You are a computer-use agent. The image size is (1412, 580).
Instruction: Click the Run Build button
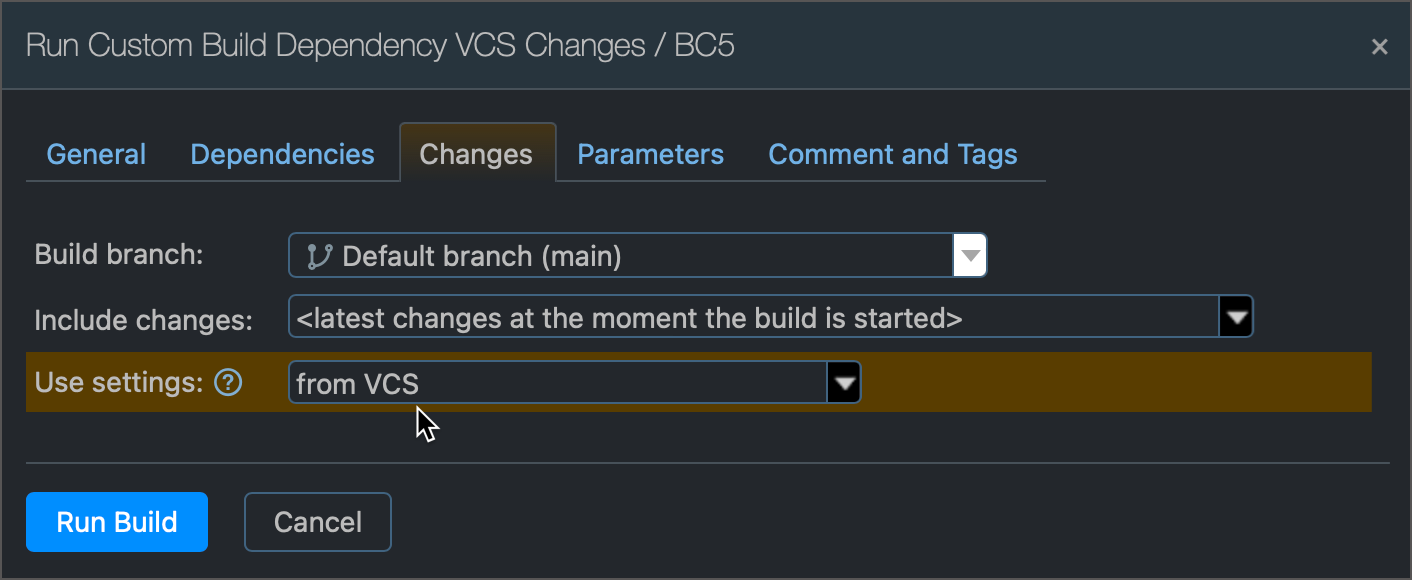click(116, 521)
